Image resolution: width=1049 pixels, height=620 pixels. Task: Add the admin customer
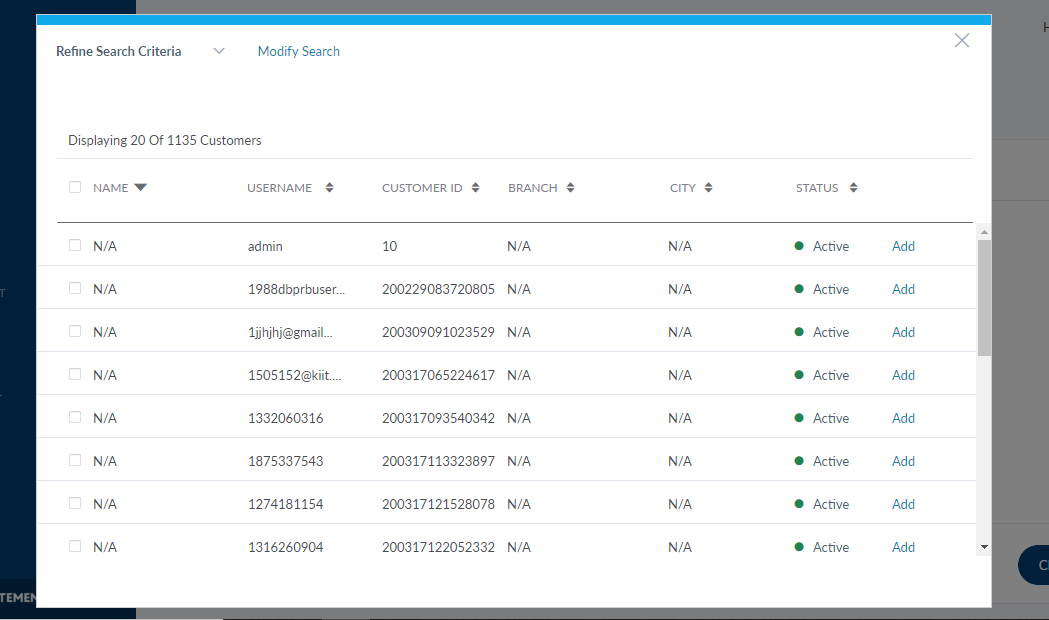coord(903,247)
